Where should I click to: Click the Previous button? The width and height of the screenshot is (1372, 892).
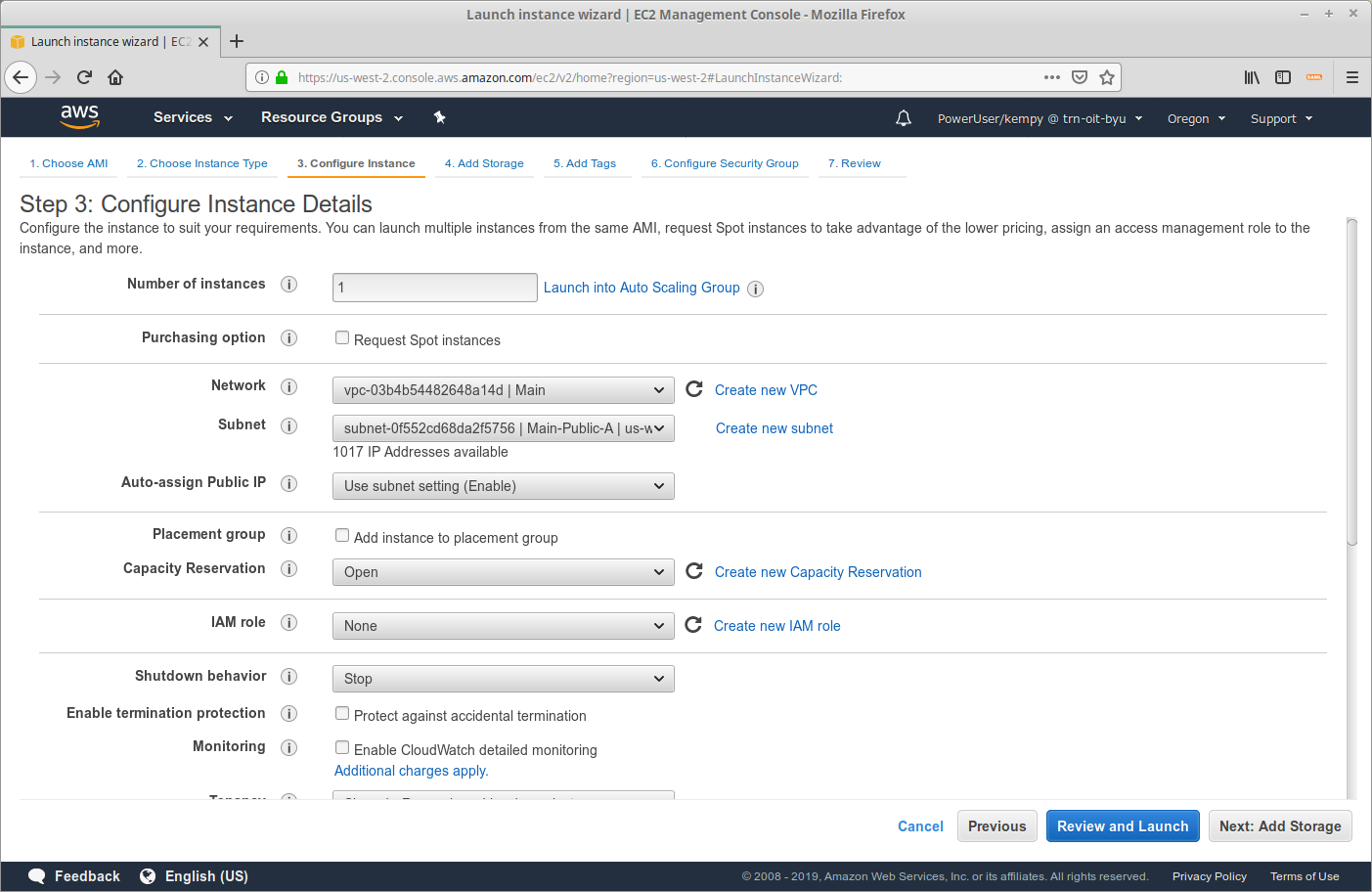(997, 826)
